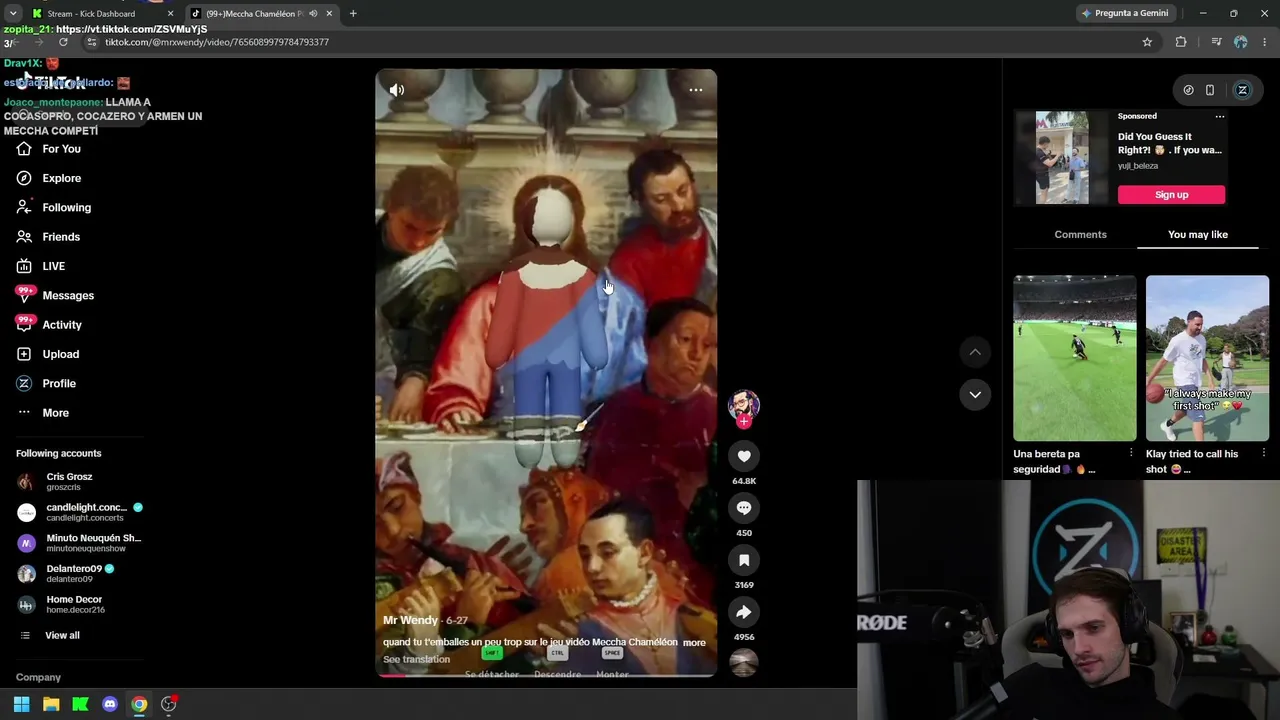
Task: Click the Upload plus-square icon
Action: 24,354
